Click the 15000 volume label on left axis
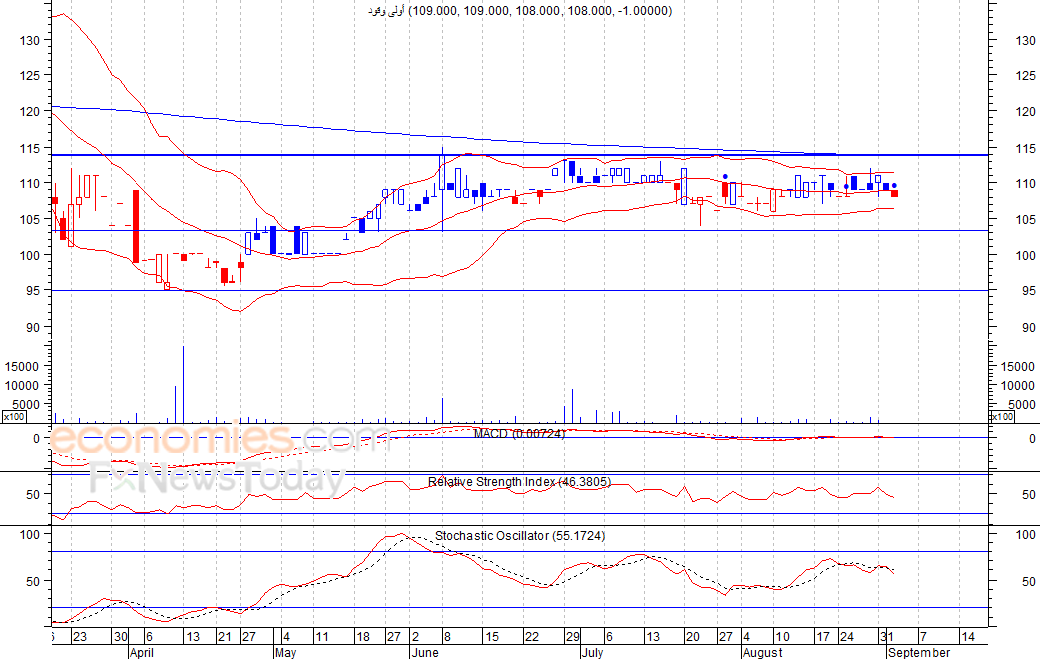 [22, 366]
